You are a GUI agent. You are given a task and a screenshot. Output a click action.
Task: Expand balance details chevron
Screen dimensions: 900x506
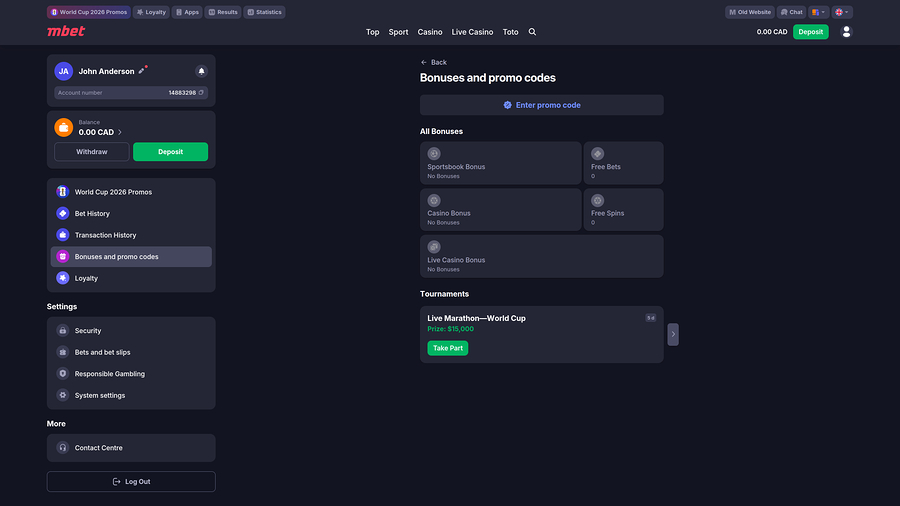point(120,133)
